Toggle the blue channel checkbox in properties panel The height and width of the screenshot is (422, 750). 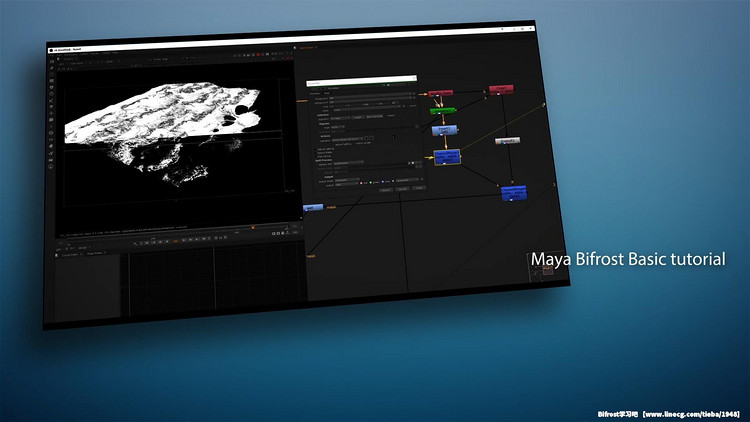click(x=383, y=182)
